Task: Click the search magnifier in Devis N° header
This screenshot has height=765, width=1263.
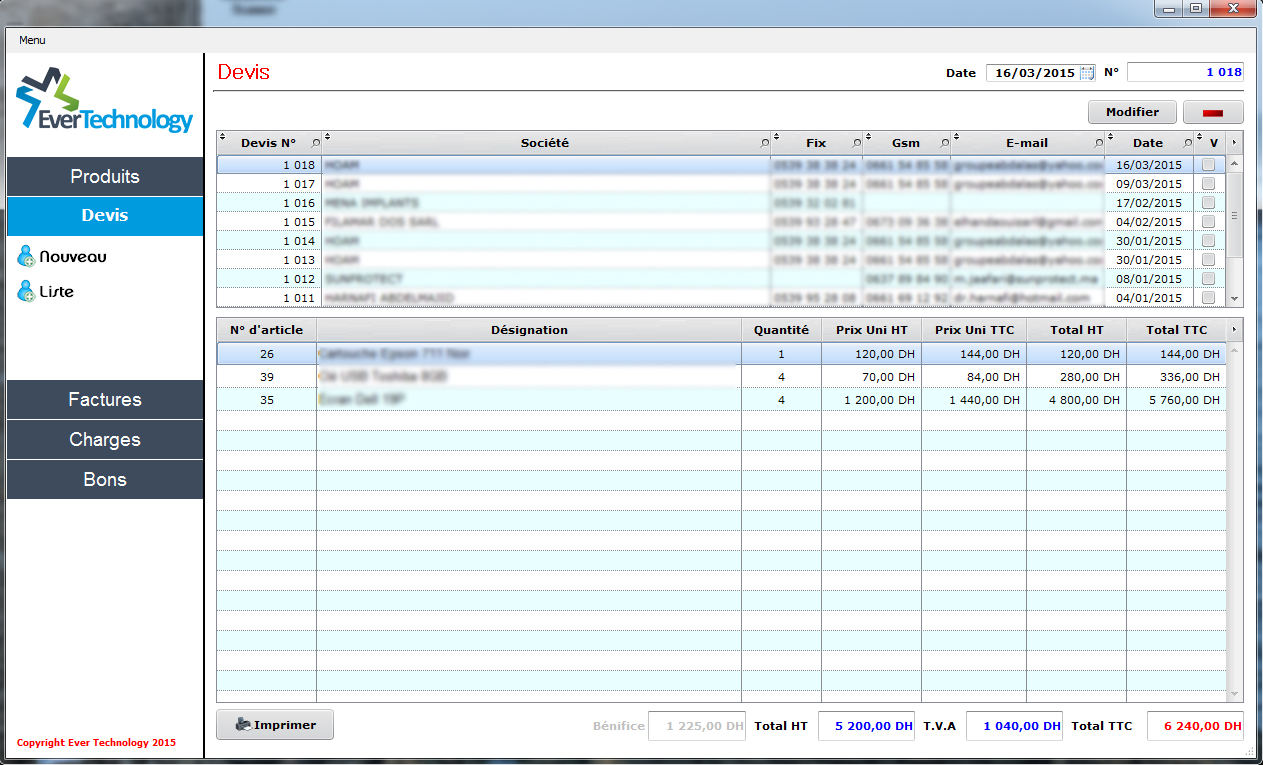Action: click(x=316, y=143)
